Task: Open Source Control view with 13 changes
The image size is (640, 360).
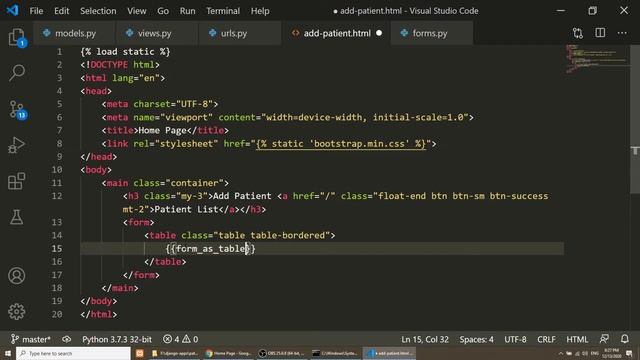Action: click(x=17, y=109)
